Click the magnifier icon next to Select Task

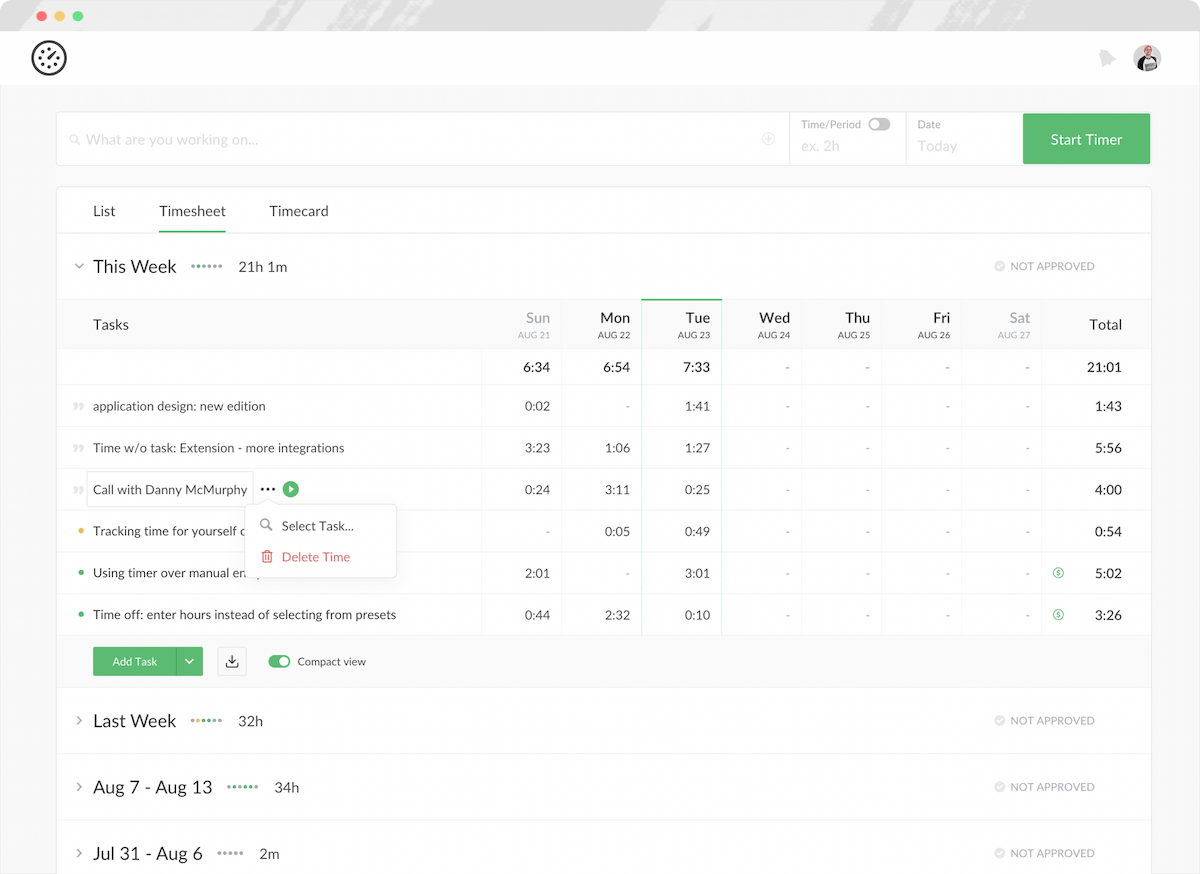(x=265, y=524)
